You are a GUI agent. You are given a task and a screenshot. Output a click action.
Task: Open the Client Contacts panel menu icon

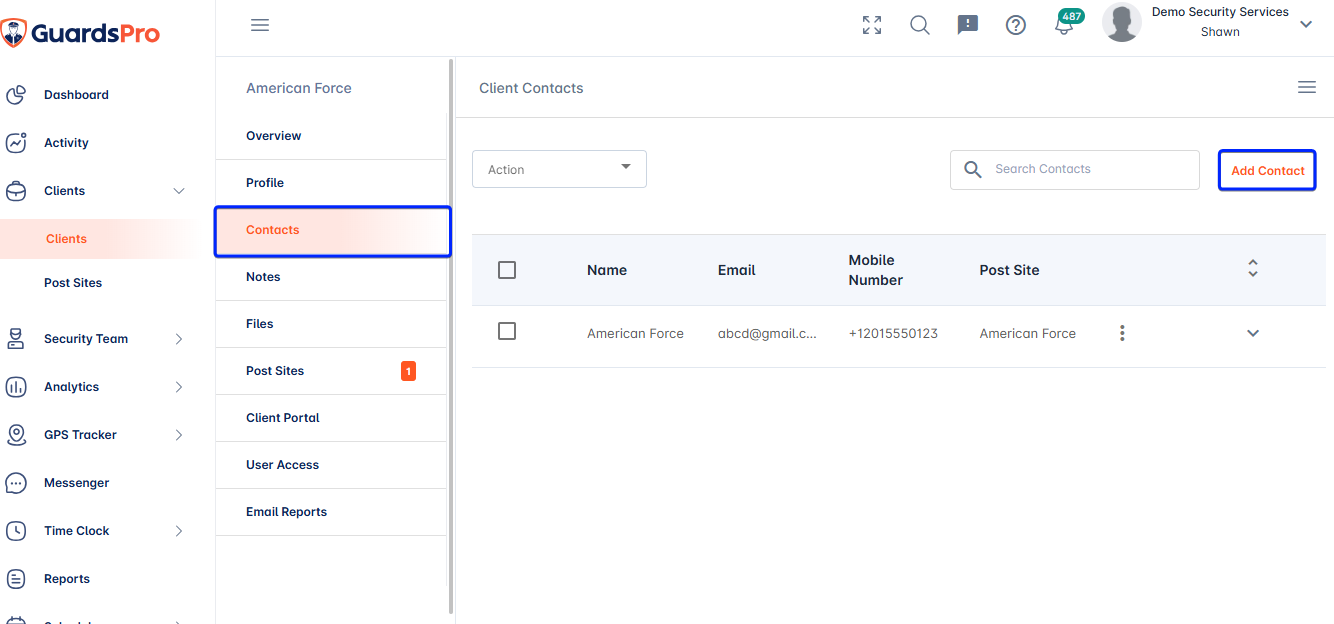1307,87
